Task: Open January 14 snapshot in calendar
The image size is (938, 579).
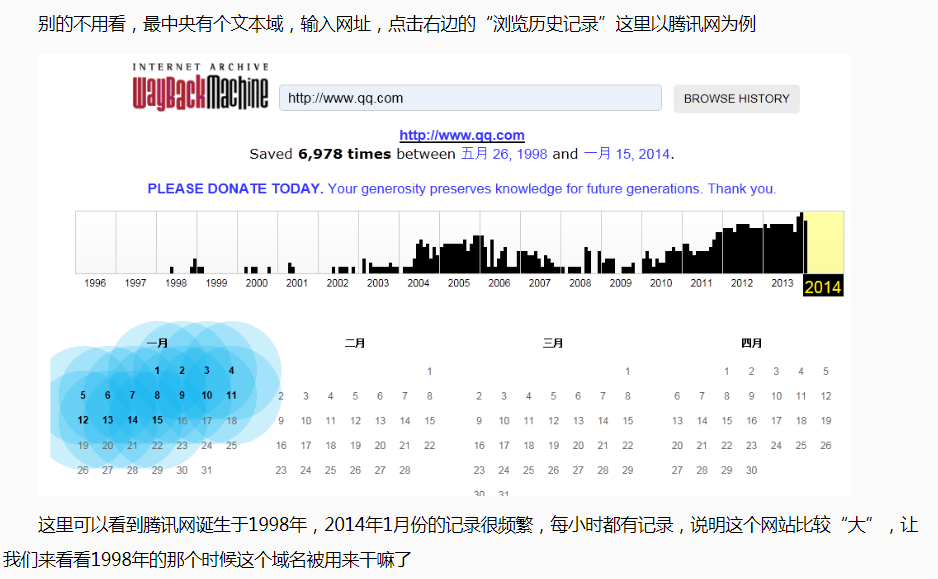Action: click(132, 420)
